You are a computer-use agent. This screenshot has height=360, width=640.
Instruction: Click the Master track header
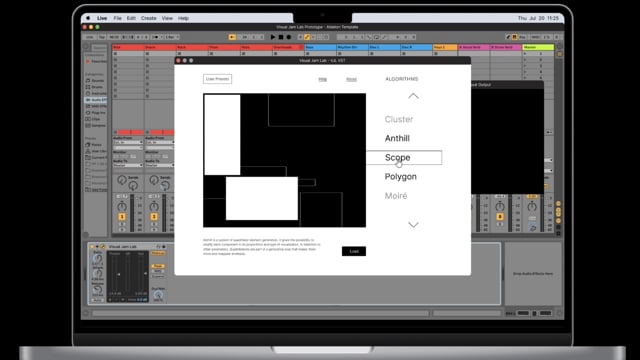pos(538,47)
